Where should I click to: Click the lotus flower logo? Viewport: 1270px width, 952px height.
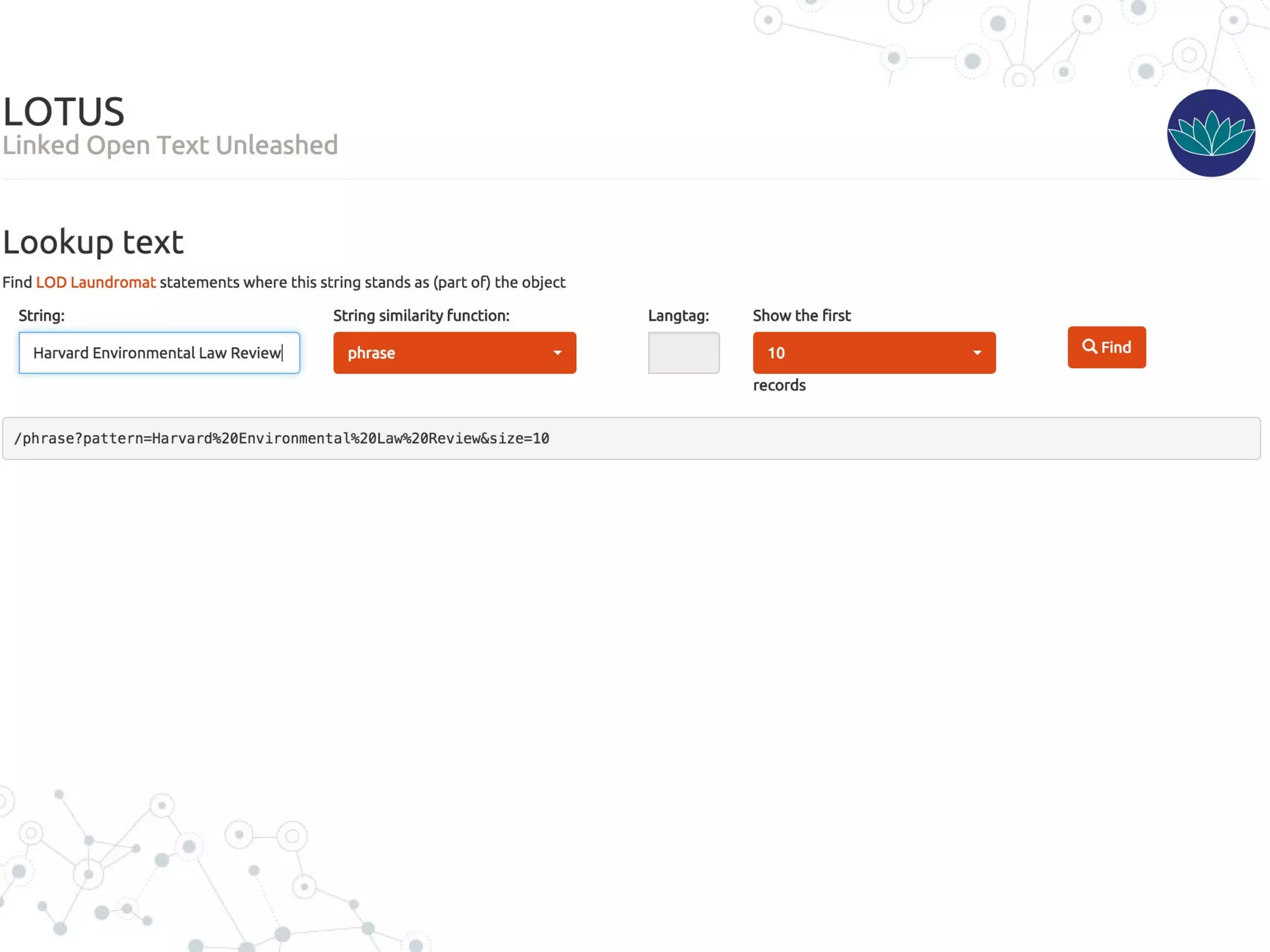(1210, 133)
